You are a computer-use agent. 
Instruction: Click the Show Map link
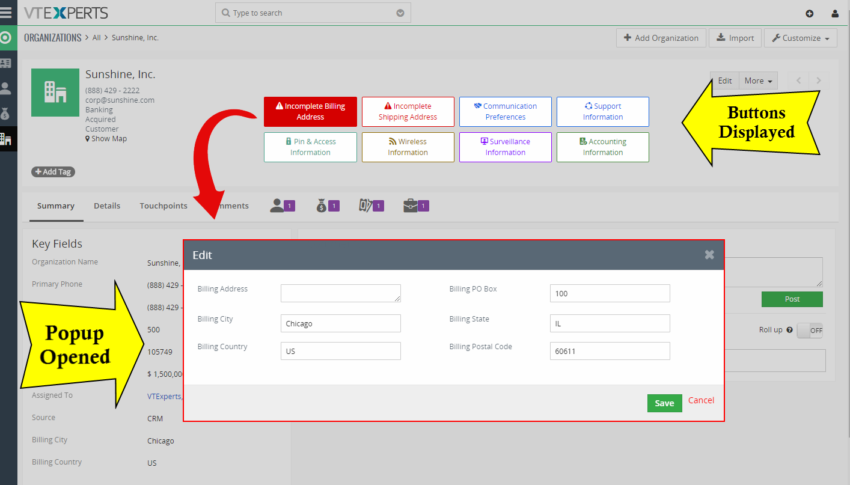coord(106,139)
